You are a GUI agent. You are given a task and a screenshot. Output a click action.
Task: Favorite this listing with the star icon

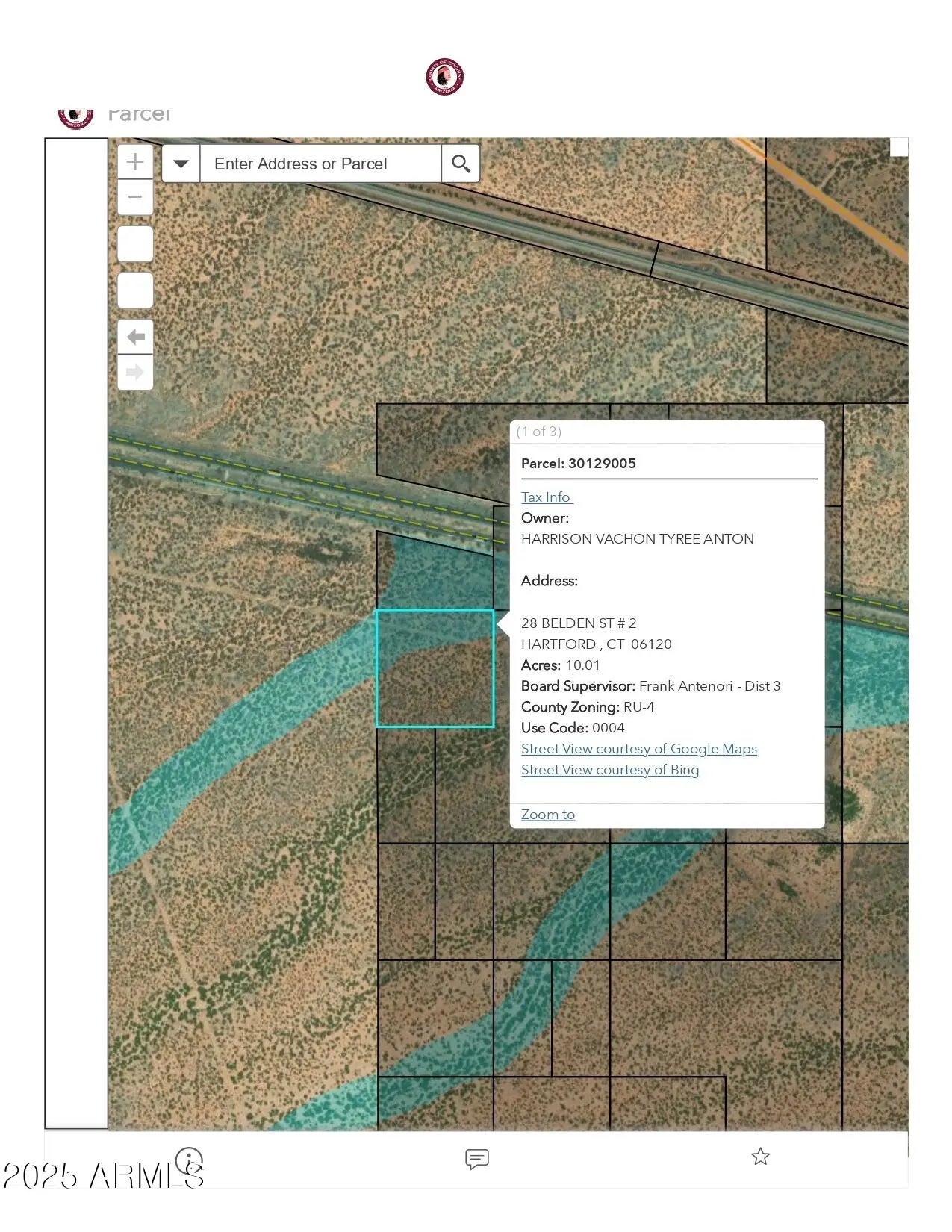760,1157
